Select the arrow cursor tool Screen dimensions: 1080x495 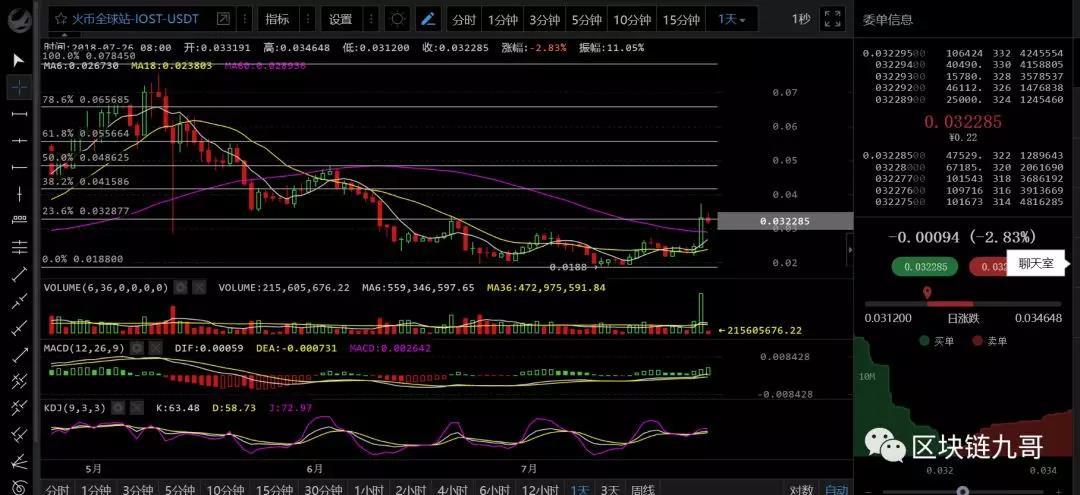(19, 60)
